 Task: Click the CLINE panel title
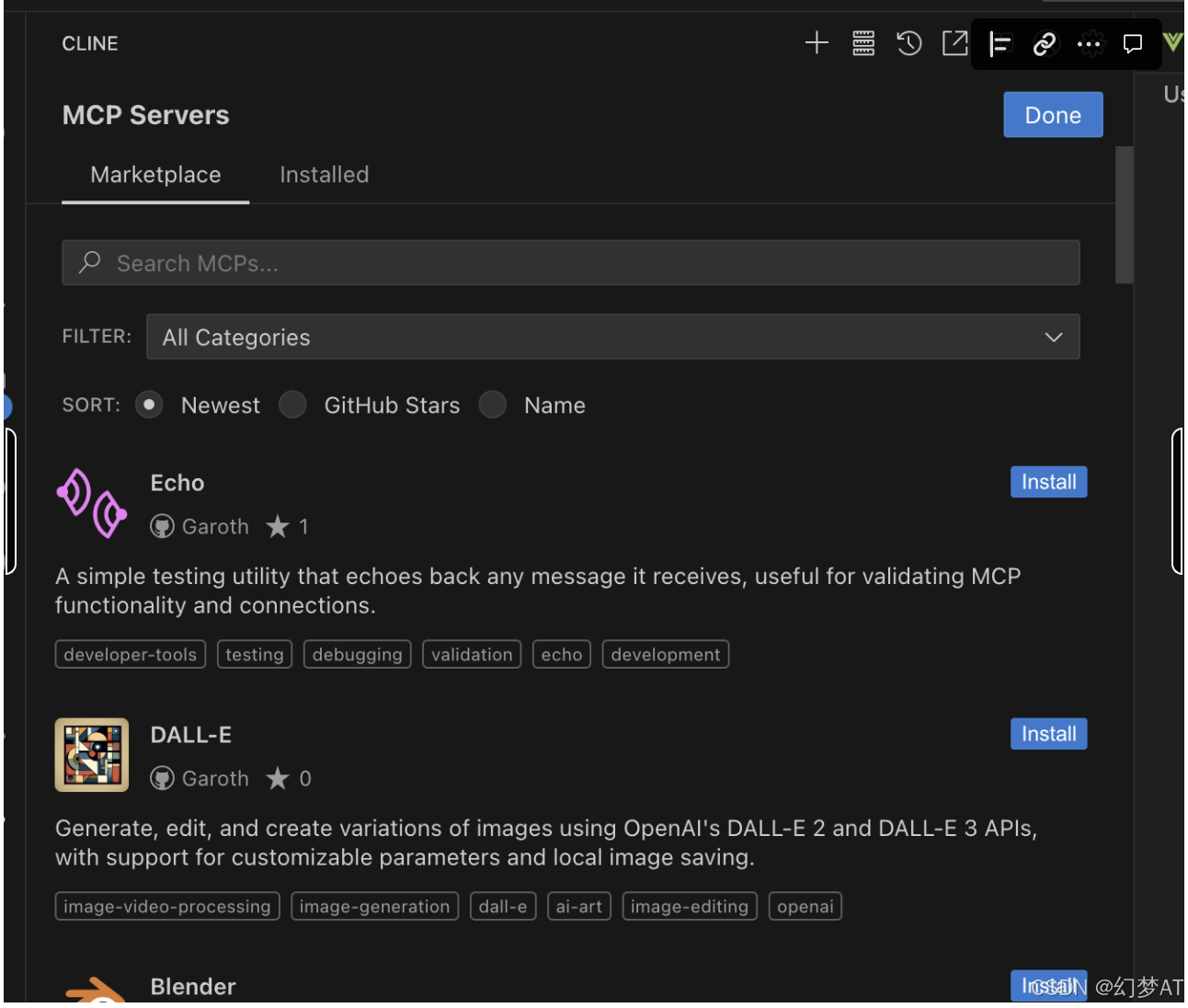90,43
